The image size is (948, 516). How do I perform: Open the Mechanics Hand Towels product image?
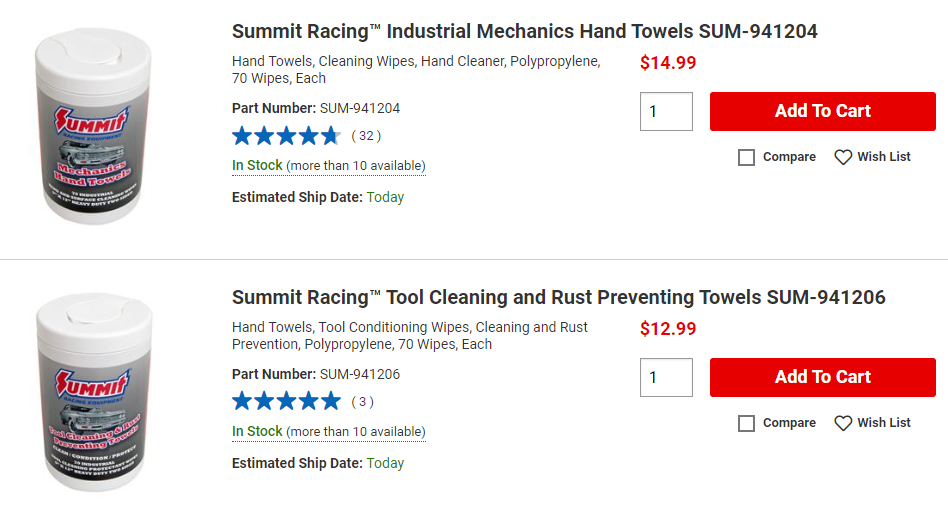93,126
